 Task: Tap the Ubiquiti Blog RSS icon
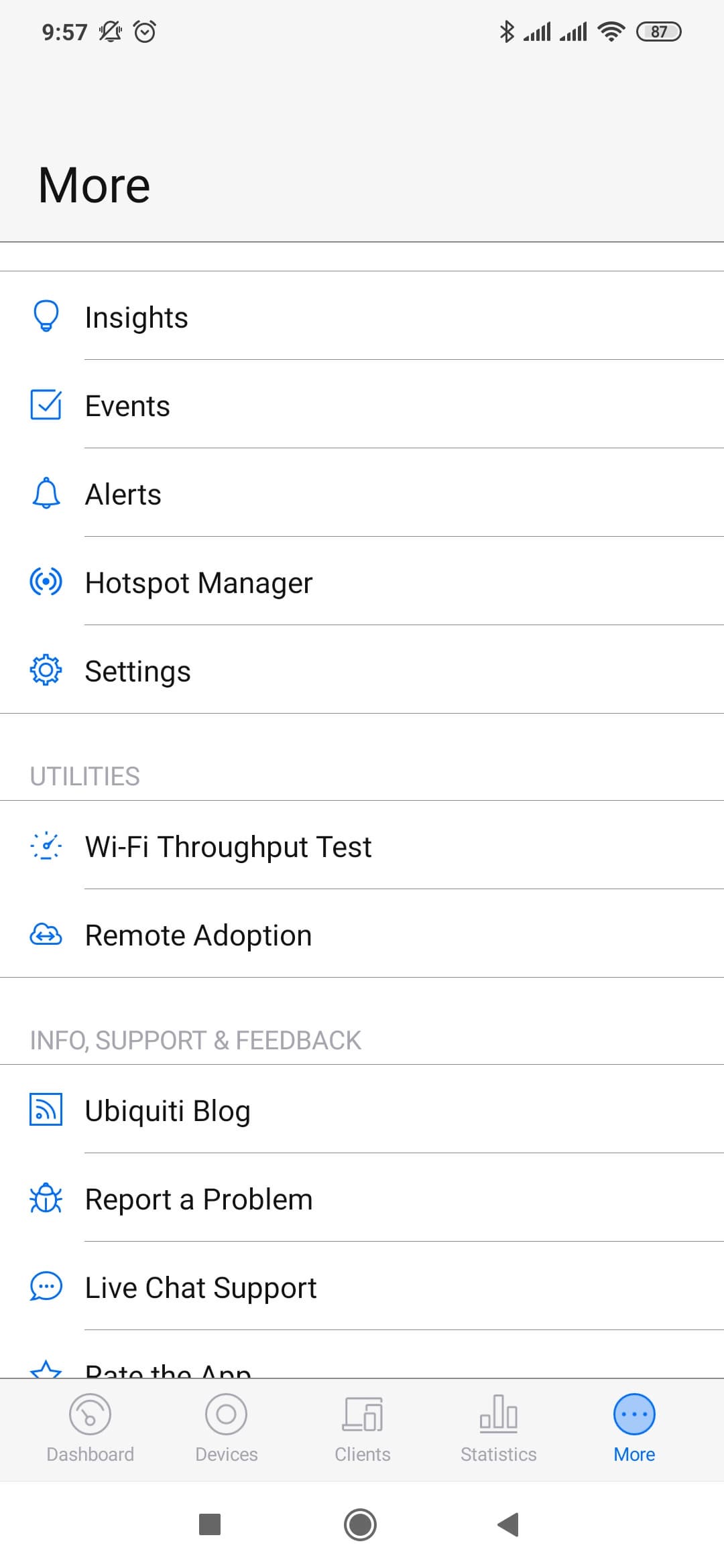pos(46,1110)
